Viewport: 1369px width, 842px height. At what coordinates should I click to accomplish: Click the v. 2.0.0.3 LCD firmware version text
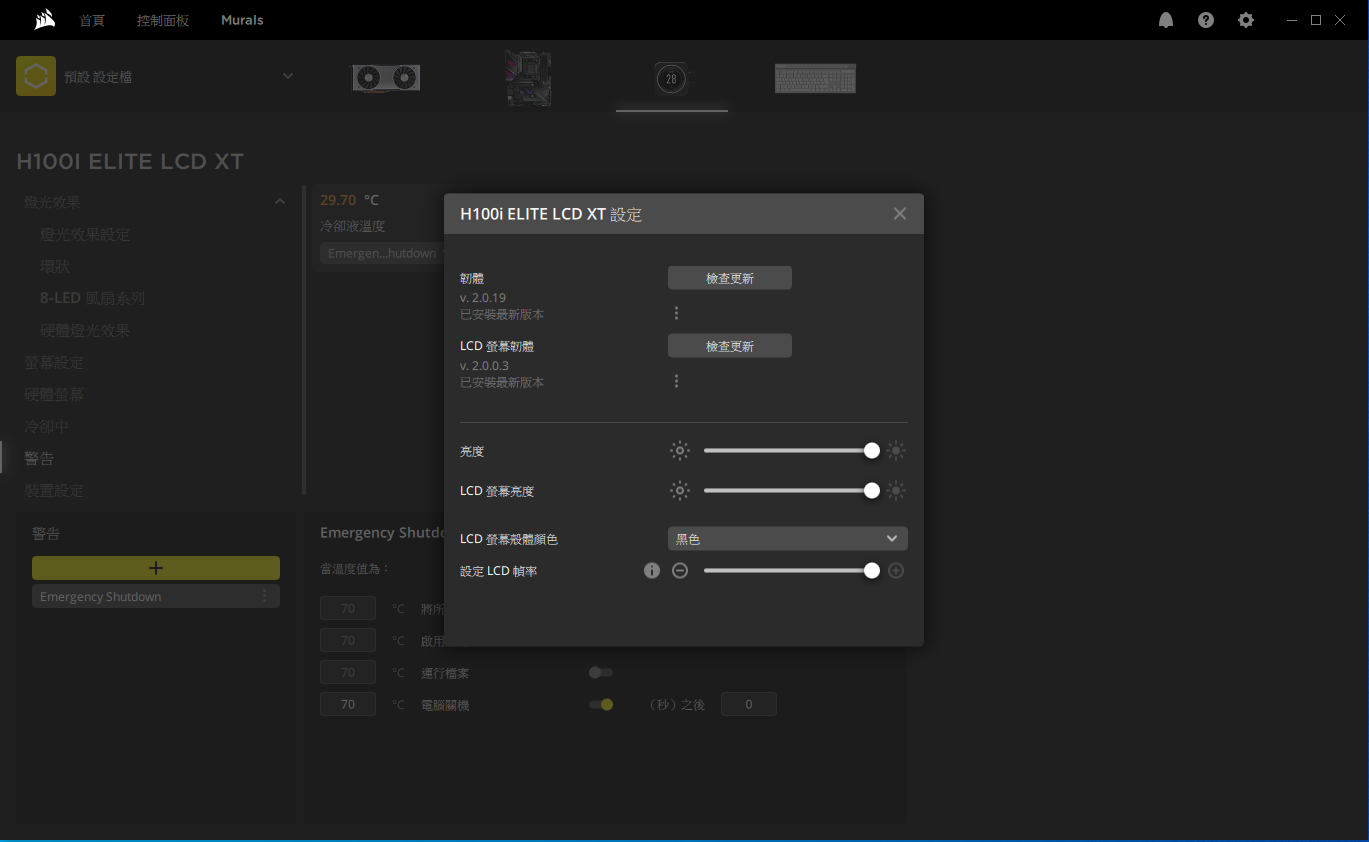click(484, 366)
